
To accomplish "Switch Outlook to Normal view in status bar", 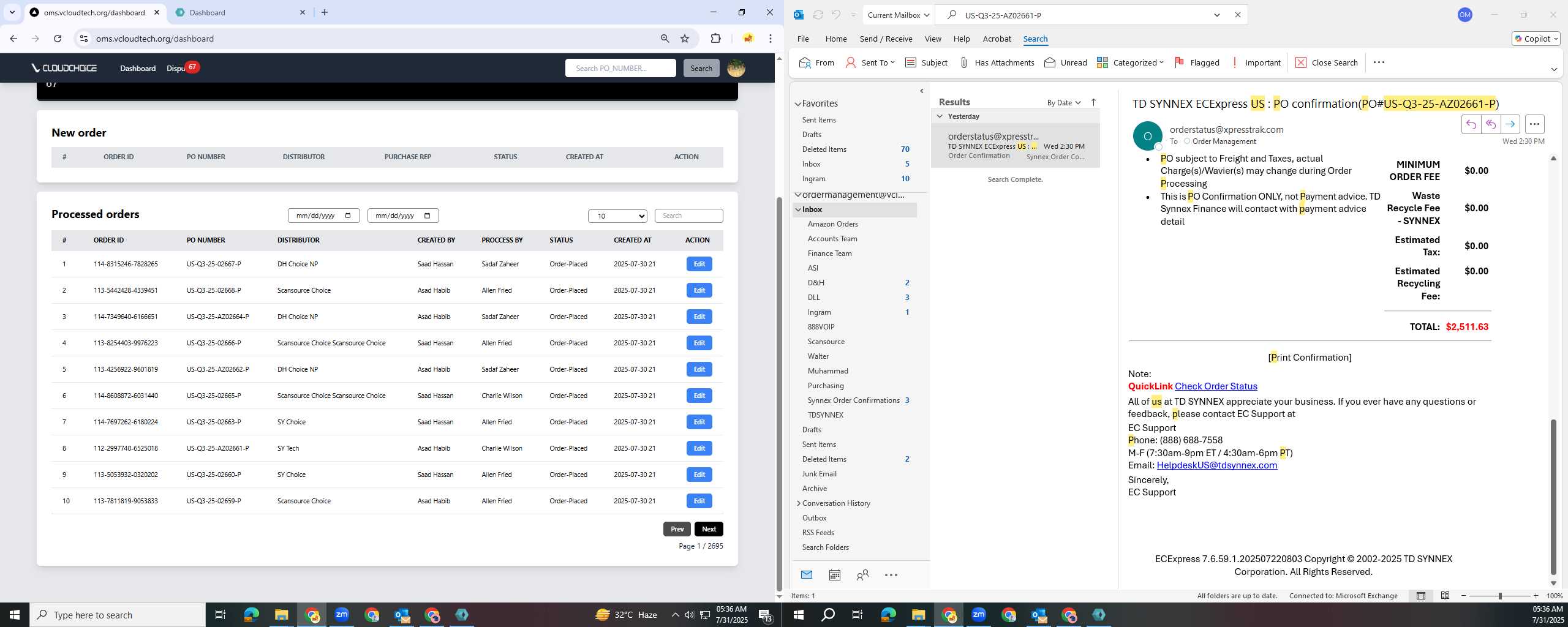I will tap(1420, 595).
